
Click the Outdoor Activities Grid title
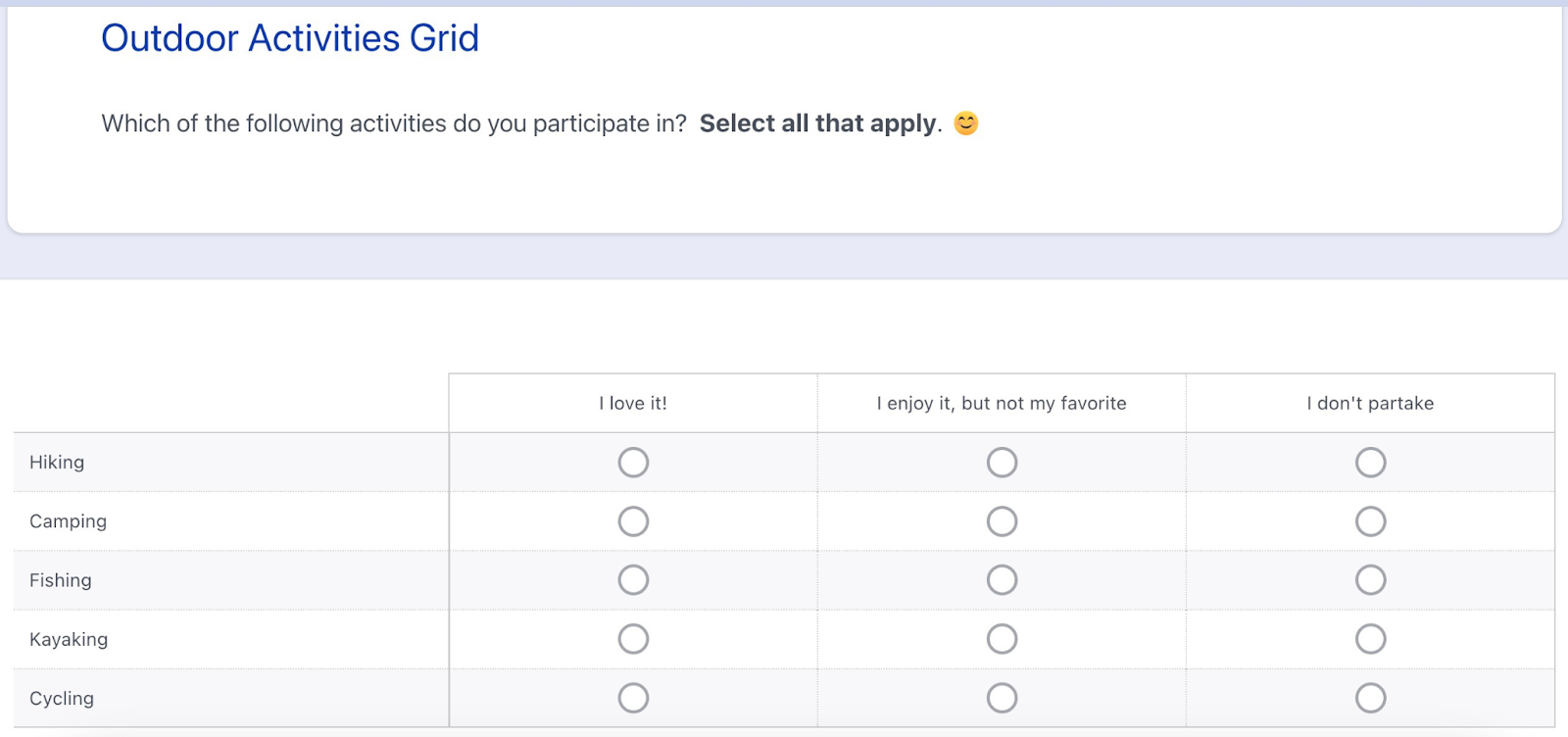[290, 38]
